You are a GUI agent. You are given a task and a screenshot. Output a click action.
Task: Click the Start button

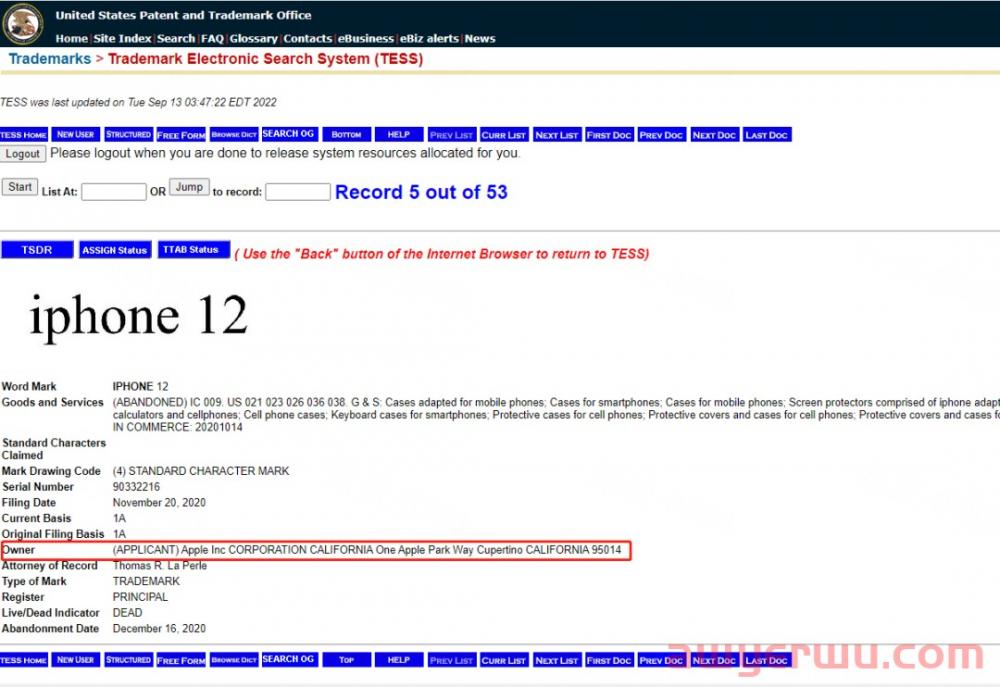[x=20, y=187]
